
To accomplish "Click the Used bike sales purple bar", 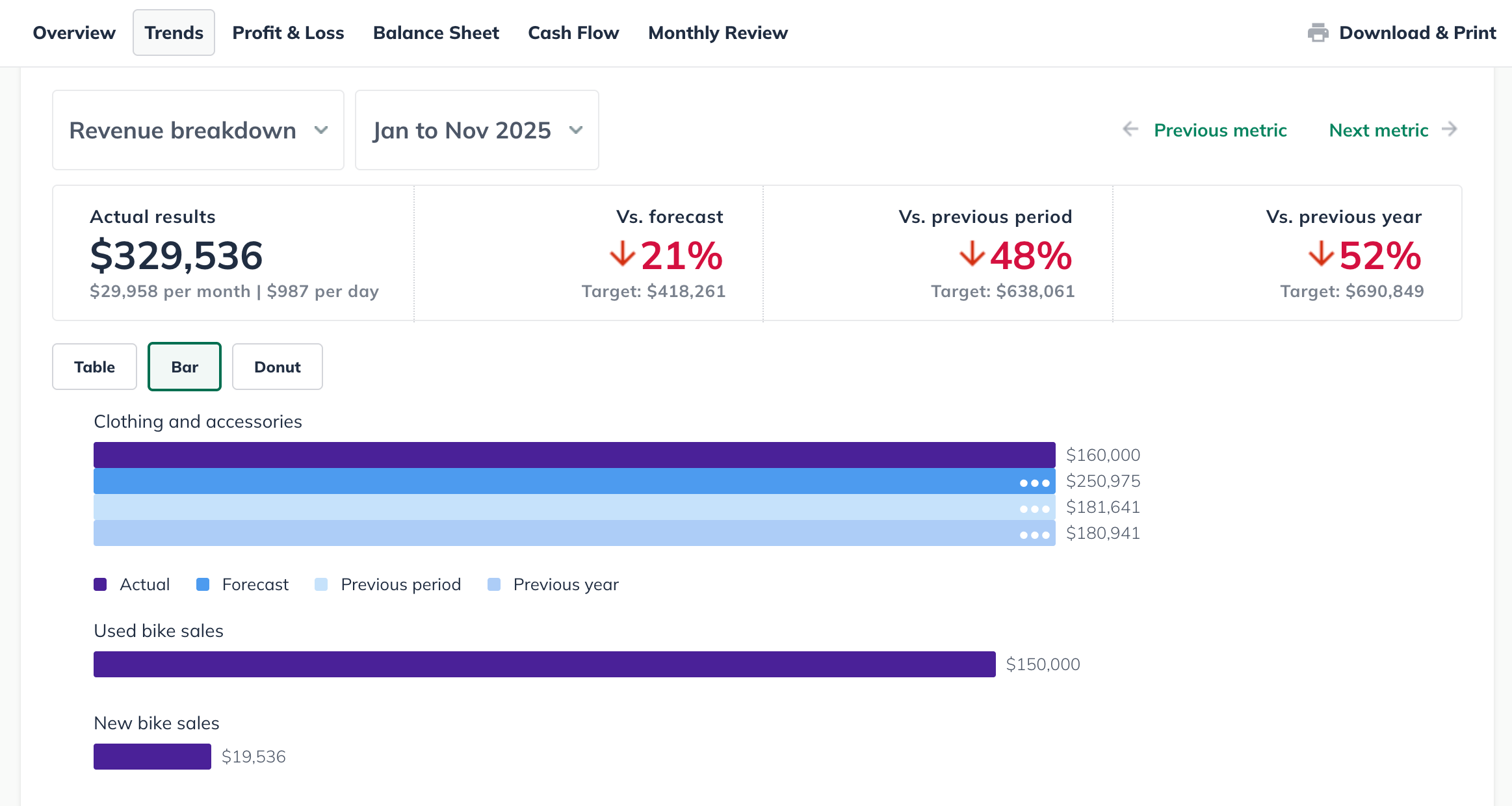I will point(543,664).
